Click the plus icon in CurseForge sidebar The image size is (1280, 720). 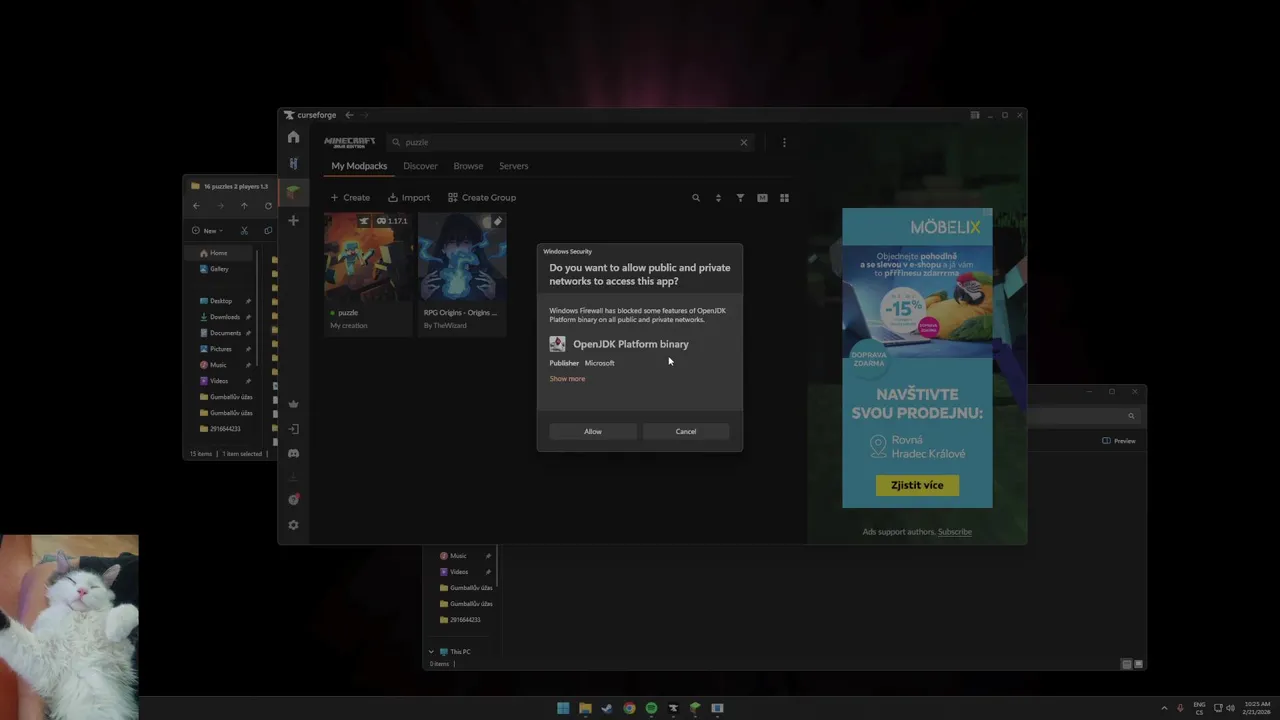point(293,220)
